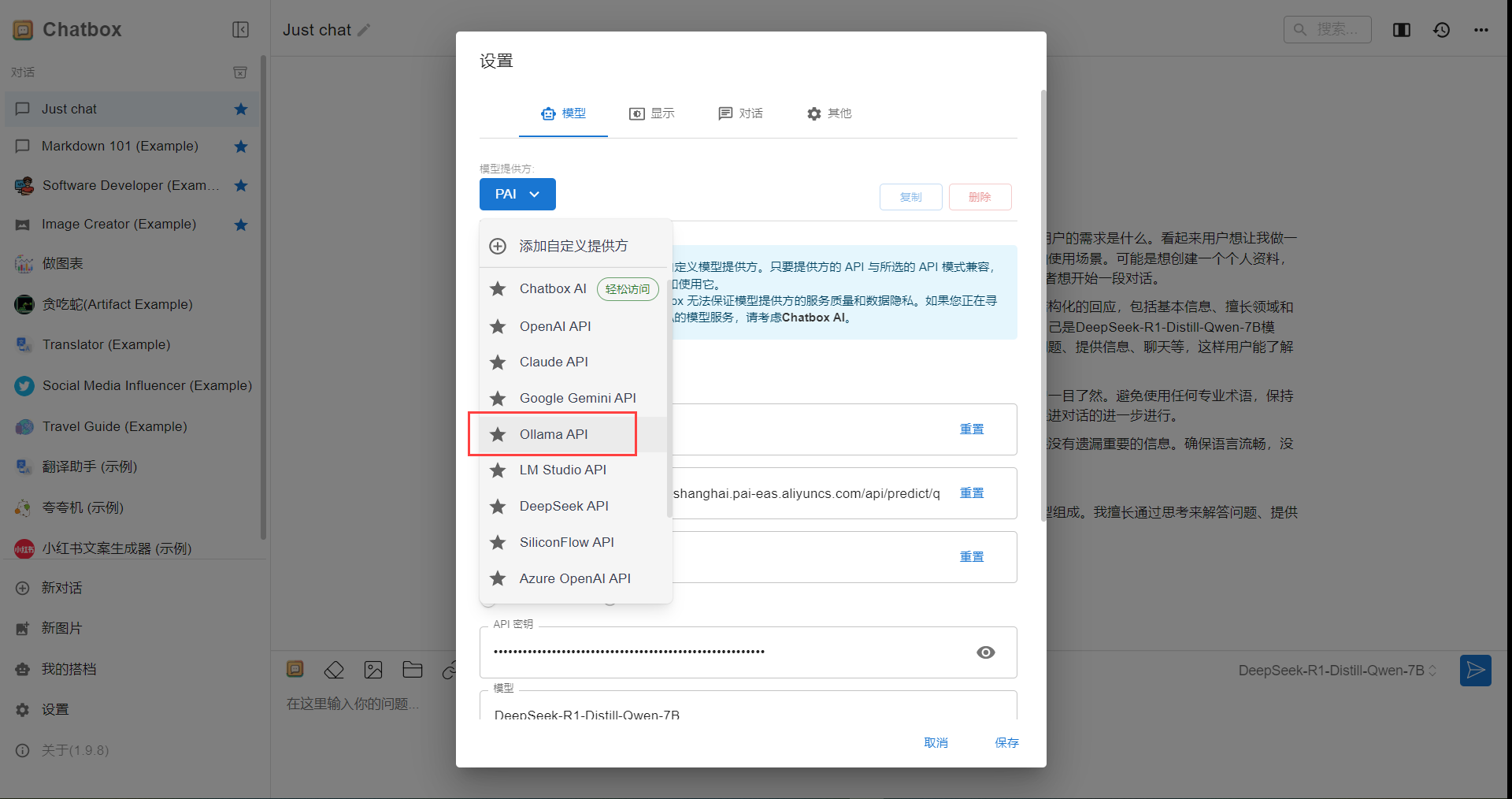
Task: Toggle star on Markdown 101 (Example)
Action: click(x=241, y=147)
